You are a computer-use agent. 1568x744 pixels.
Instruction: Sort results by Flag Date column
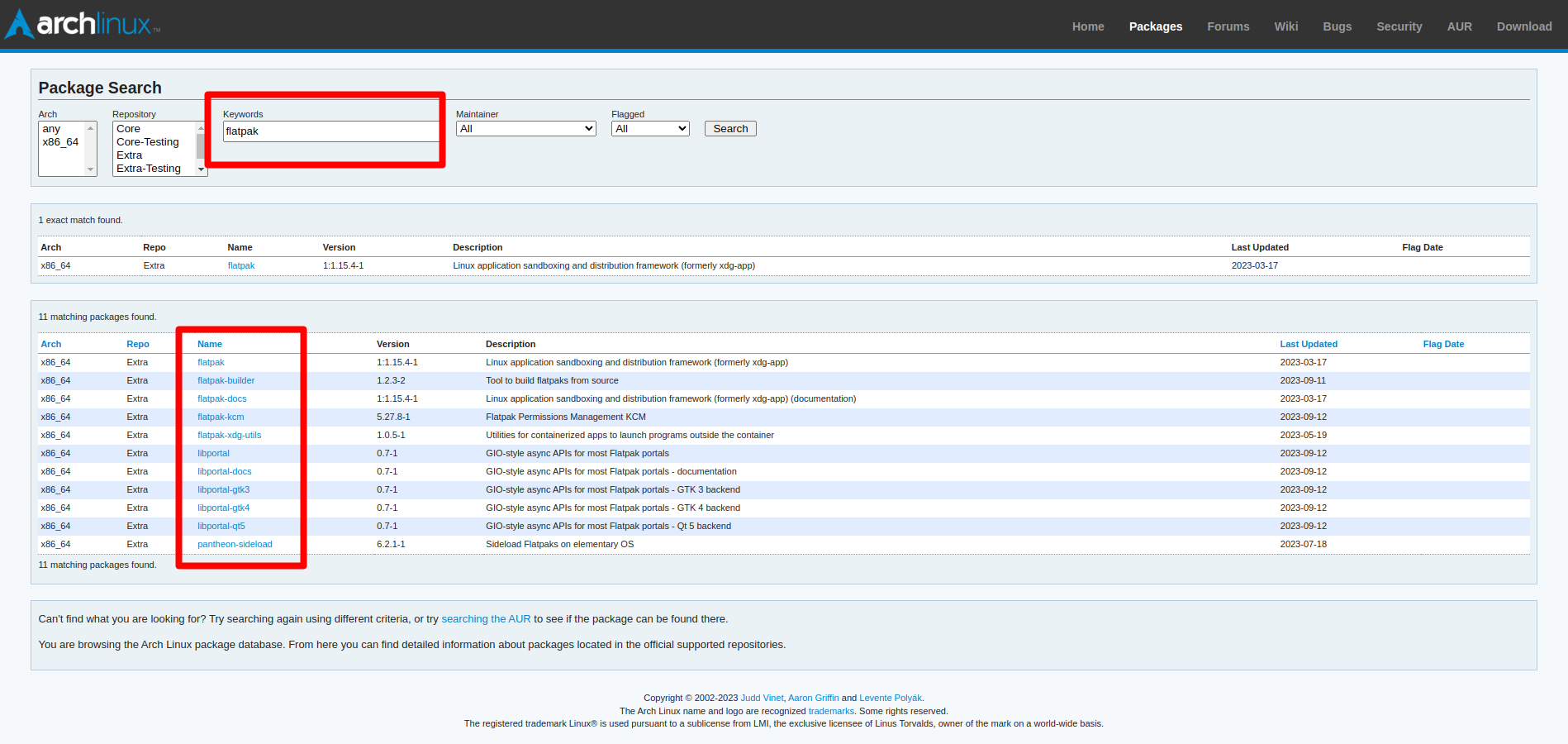coord(1443,345)
